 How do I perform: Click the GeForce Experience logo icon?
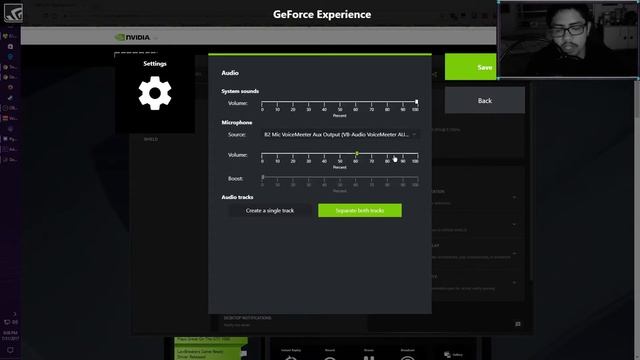[x=13, y=13]
